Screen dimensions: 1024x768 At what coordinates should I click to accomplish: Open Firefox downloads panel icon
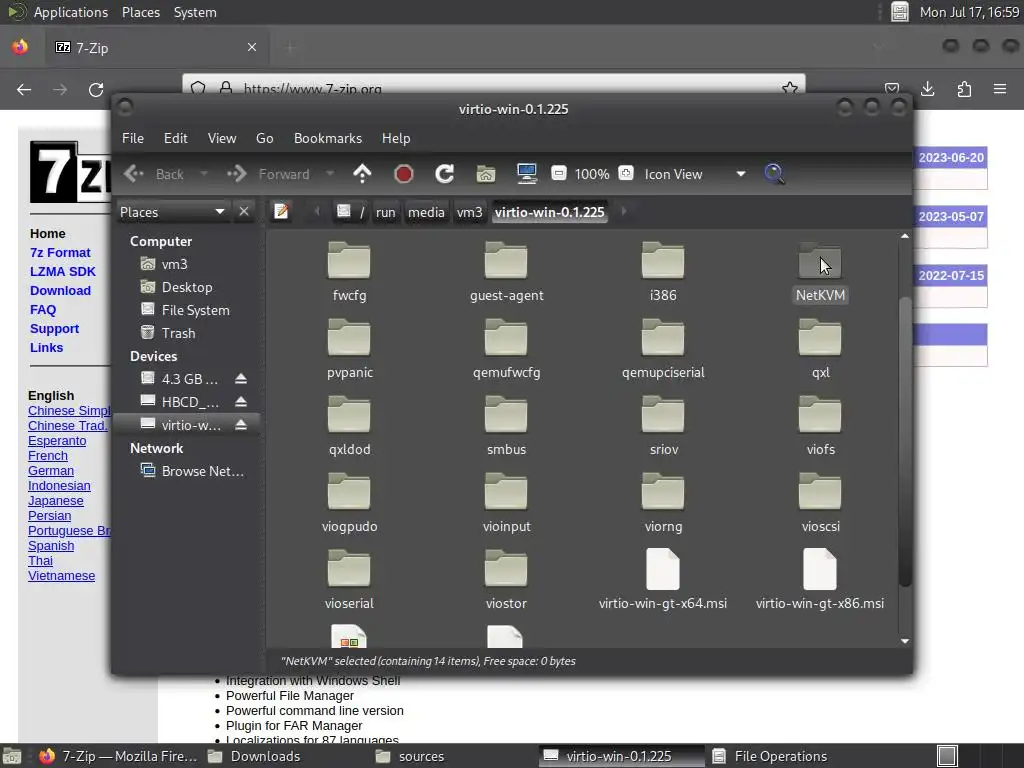point(927,89)
